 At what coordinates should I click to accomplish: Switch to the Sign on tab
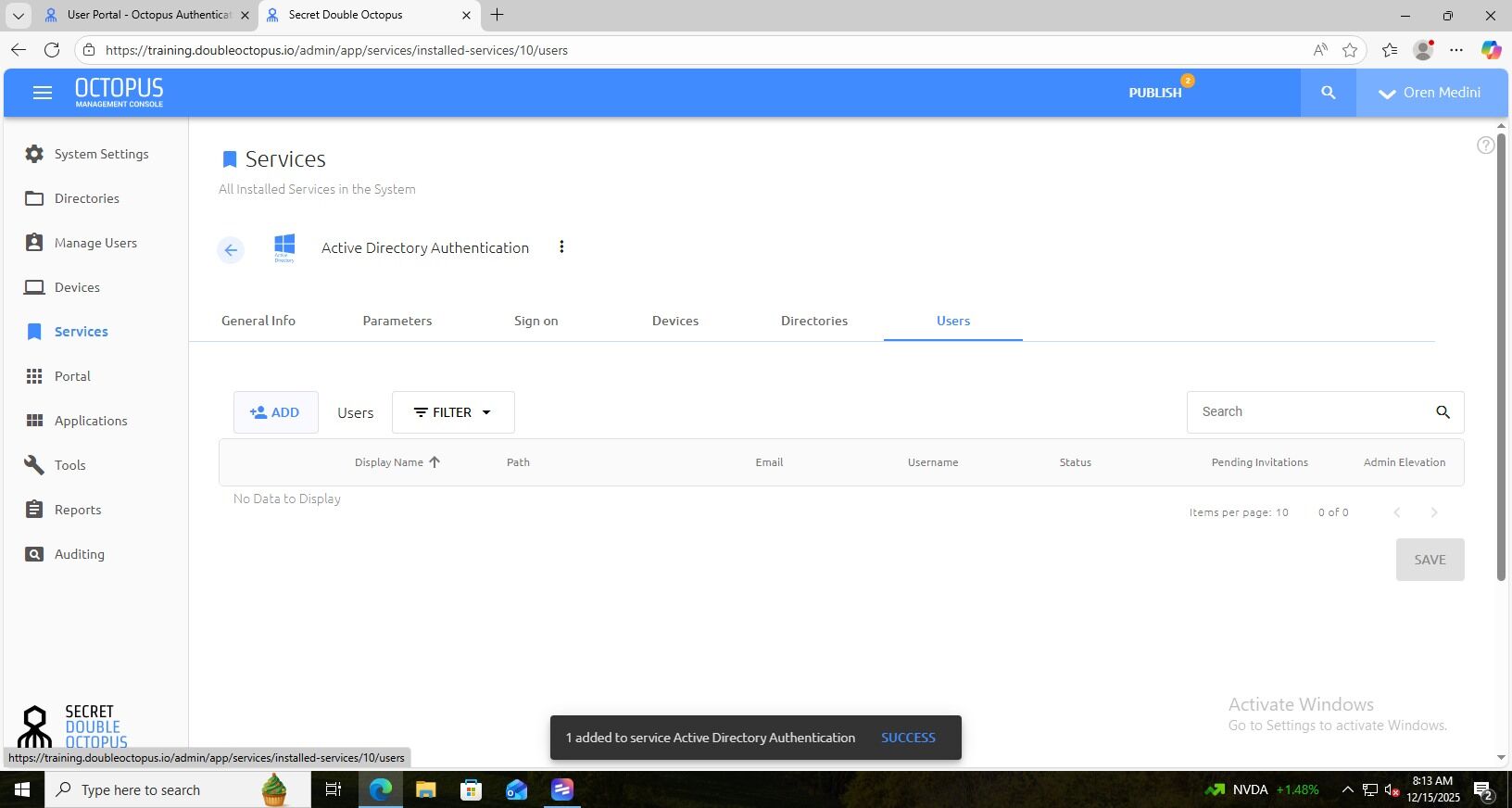coord(536,321)
